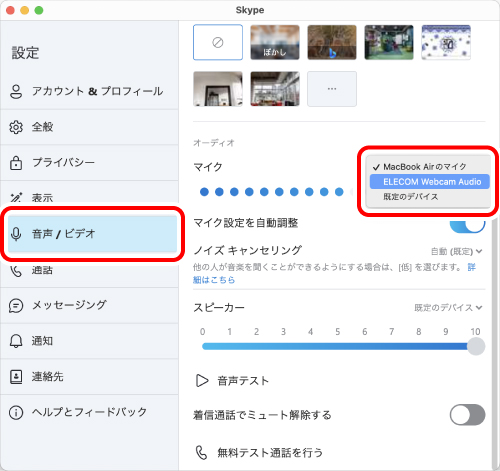
Task: Click the gear icon beside 全般
Action: [16, 127]
